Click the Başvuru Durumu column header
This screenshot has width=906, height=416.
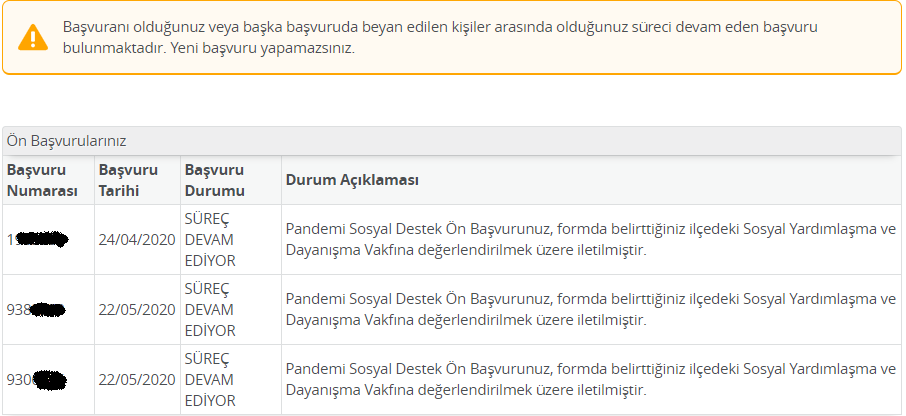pos(215,180)
